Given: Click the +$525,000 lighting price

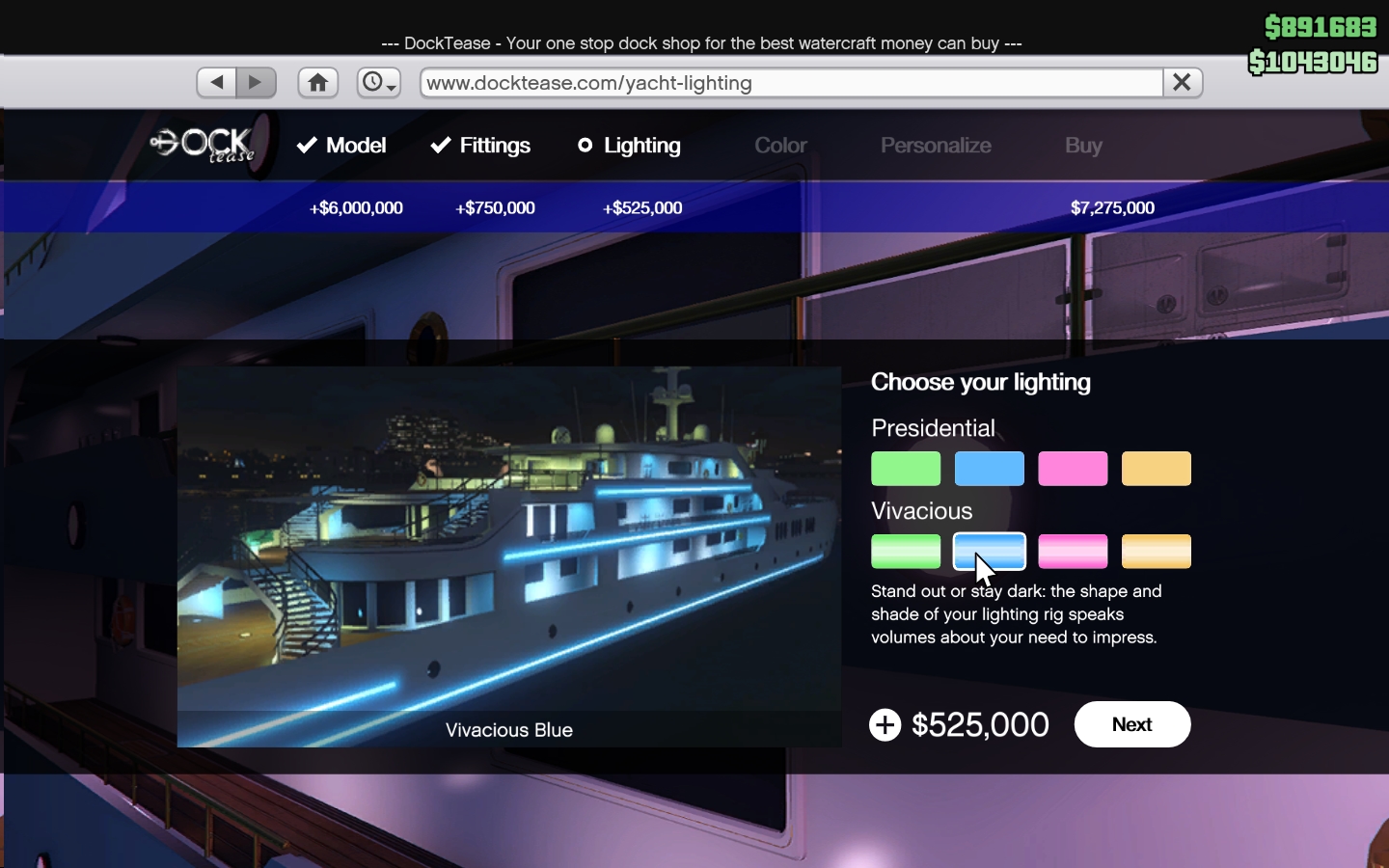Looking at the screenshot, I should (642, 208).
